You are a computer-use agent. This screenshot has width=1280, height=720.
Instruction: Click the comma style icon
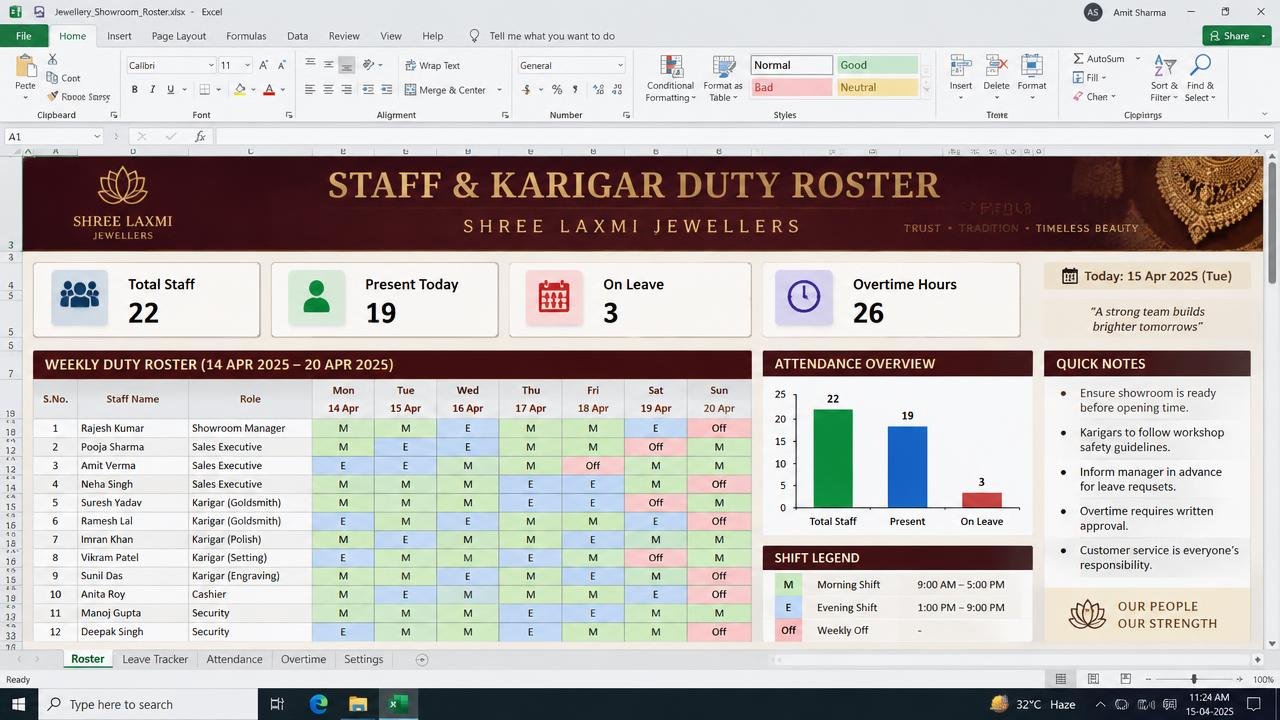[573, 90]
